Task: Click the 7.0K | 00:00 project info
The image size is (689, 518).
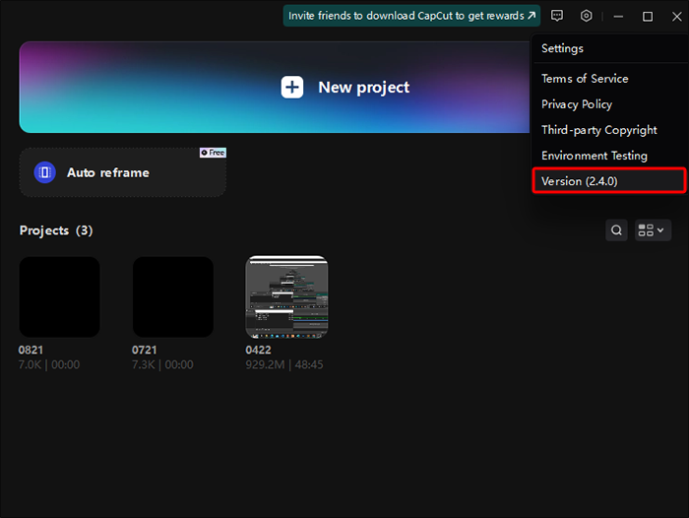Action: point(49,365)
